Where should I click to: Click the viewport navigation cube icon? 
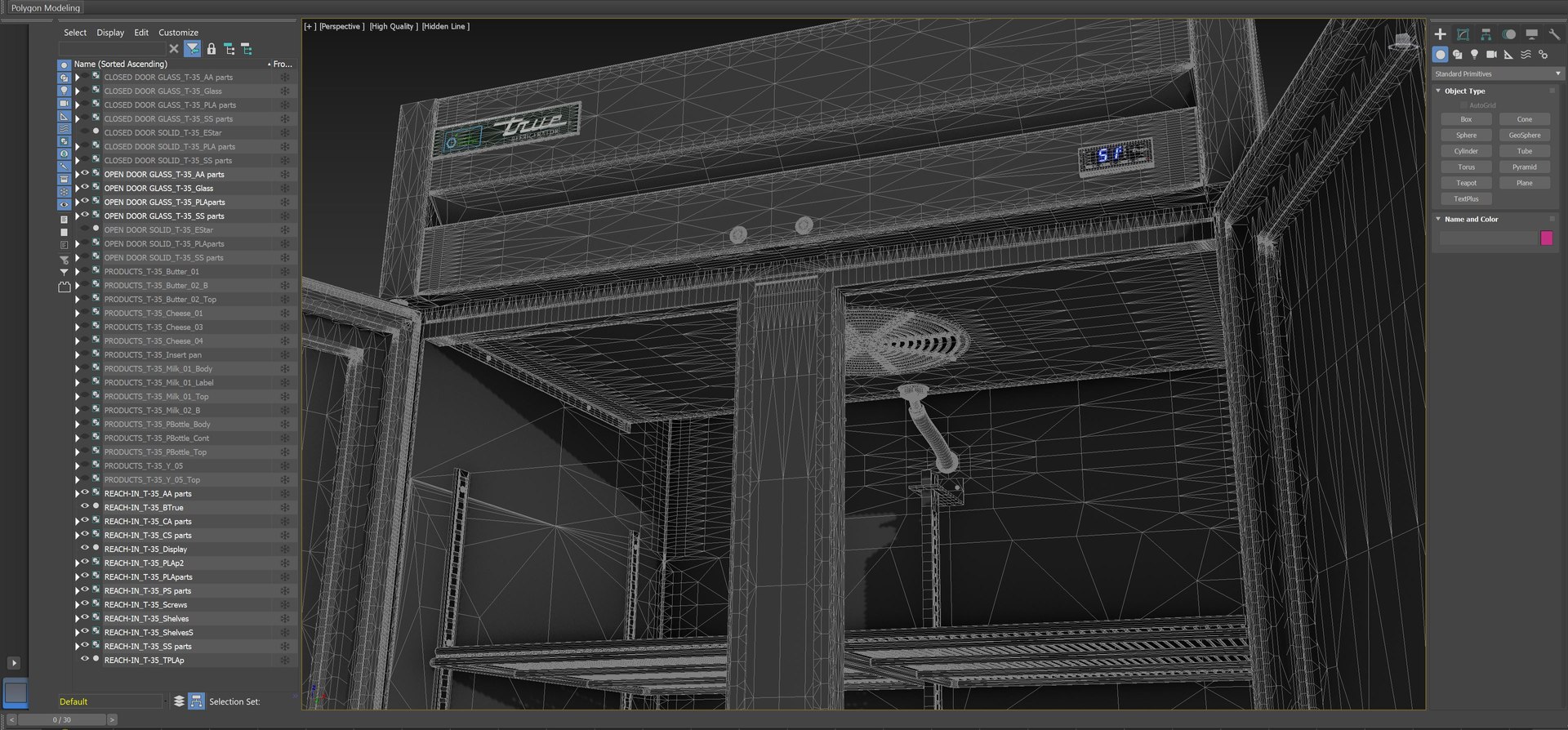1403,41
